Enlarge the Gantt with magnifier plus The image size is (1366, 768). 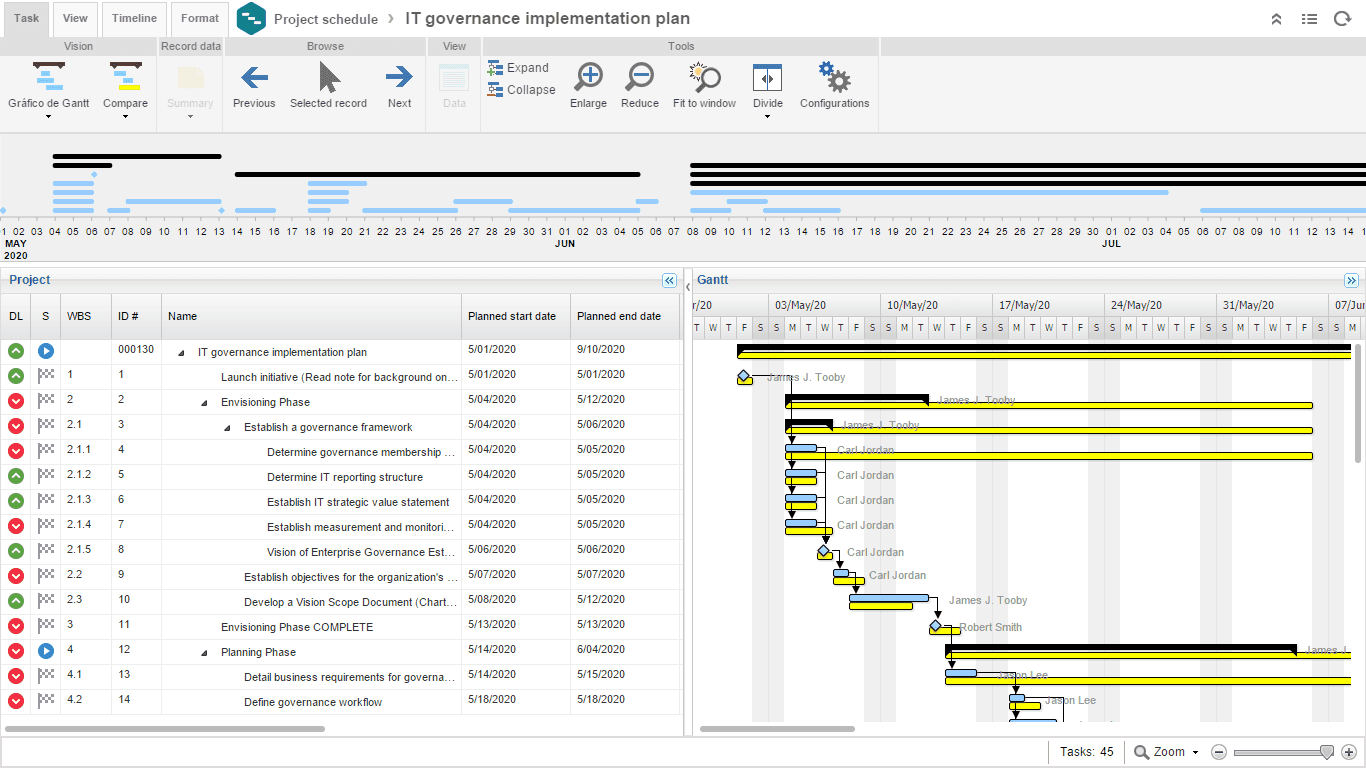(x=589, y=77)
